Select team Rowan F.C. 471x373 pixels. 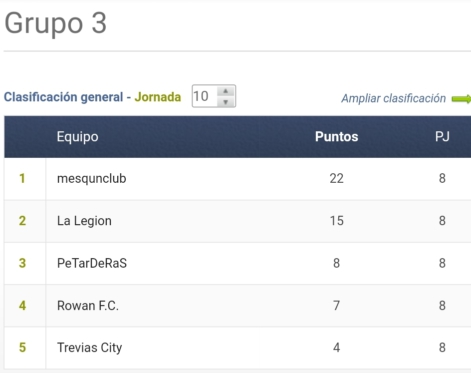pyautogui.click(x=88, y=305)
